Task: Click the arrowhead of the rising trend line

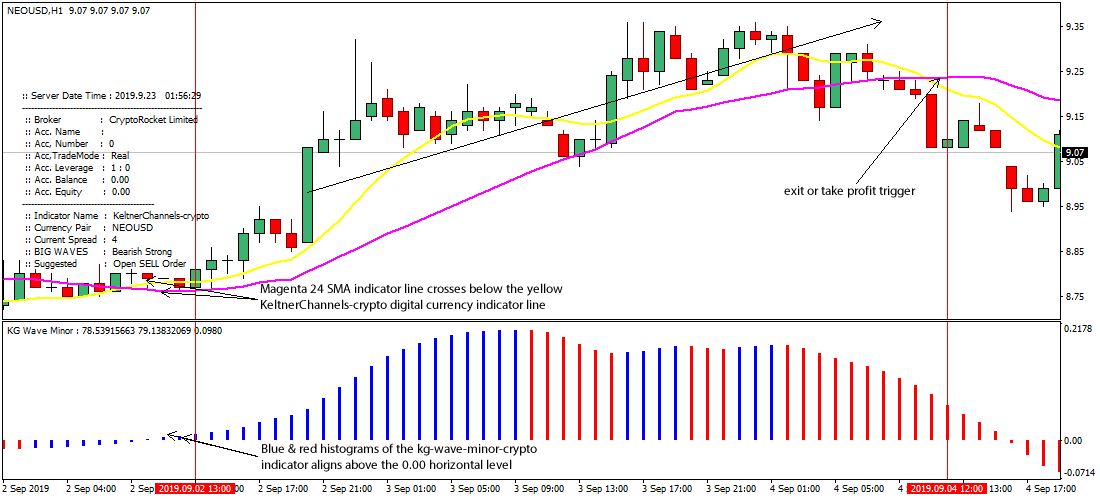Action: pyautogui.click(x=877, y=21)
